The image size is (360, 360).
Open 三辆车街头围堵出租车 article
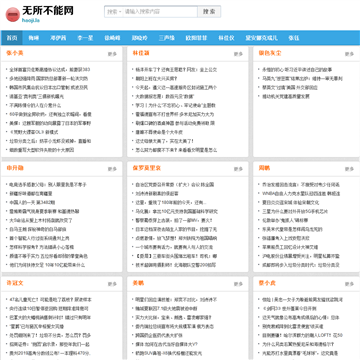click(x=176, y=257)
